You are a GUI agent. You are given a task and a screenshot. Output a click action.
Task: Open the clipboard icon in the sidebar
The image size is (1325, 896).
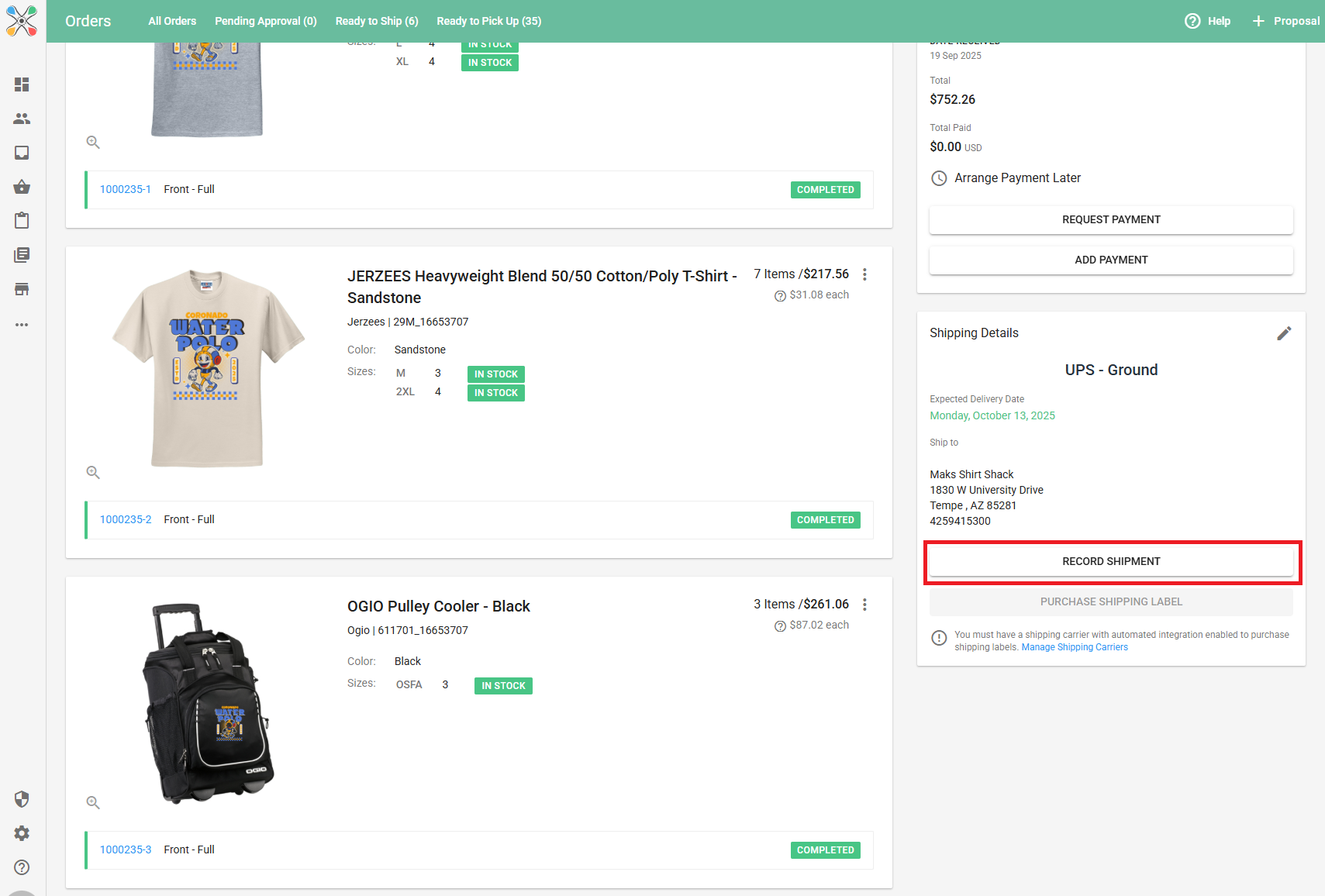[22, 221]
